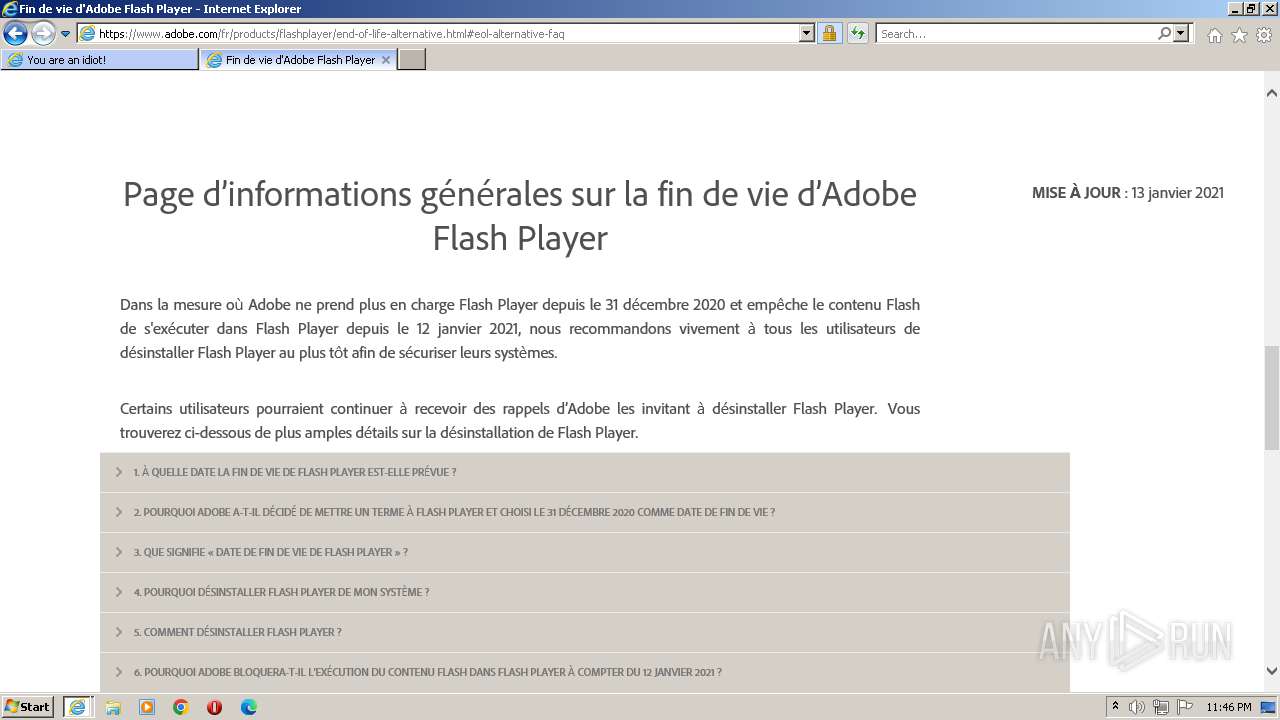Open the Windows Start menu
Image resolution: width=1280 pixels, height=720 pixels.
coord(28,707)
